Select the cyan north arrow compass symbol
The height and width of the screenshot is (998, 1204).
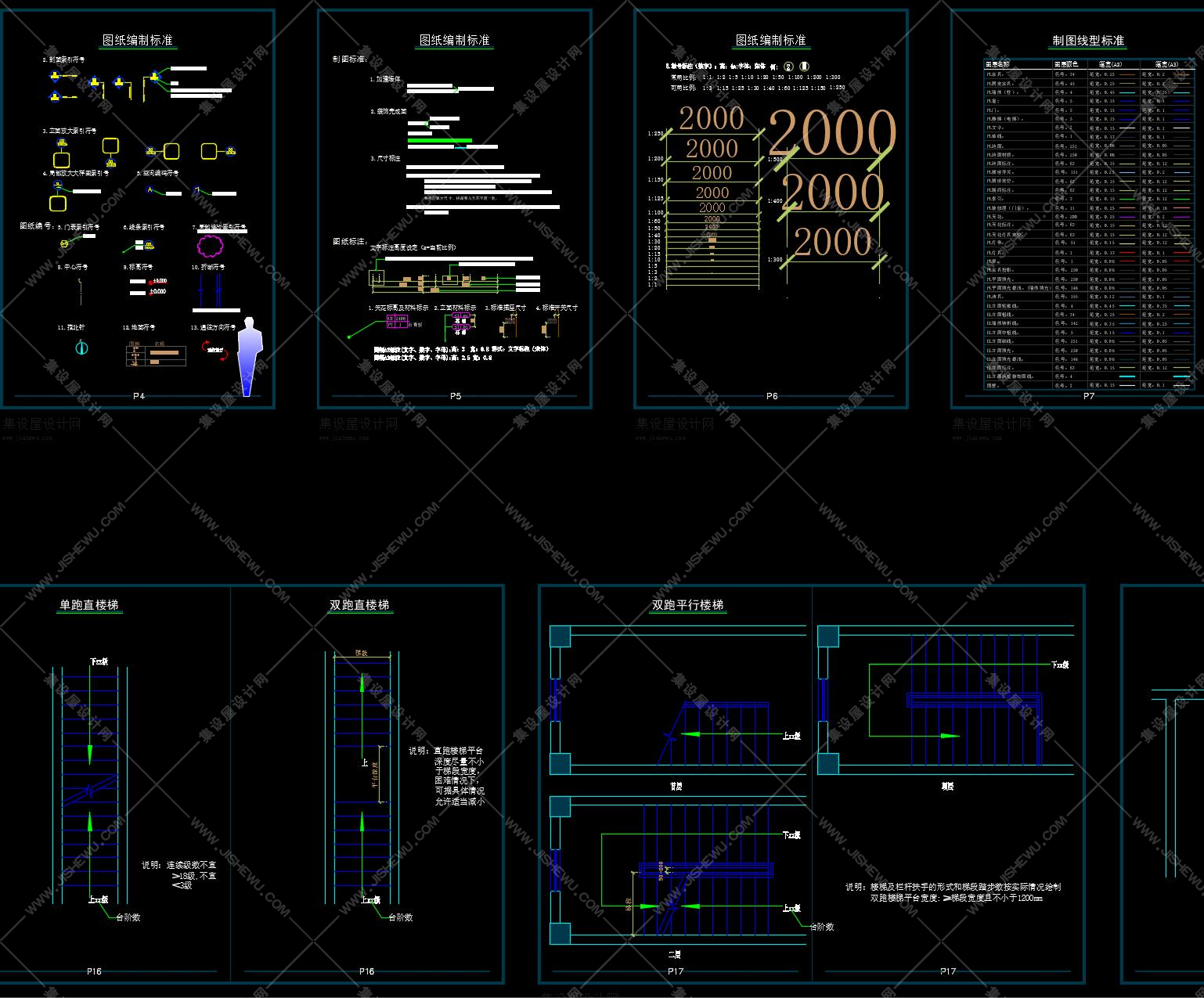(81, 348)
